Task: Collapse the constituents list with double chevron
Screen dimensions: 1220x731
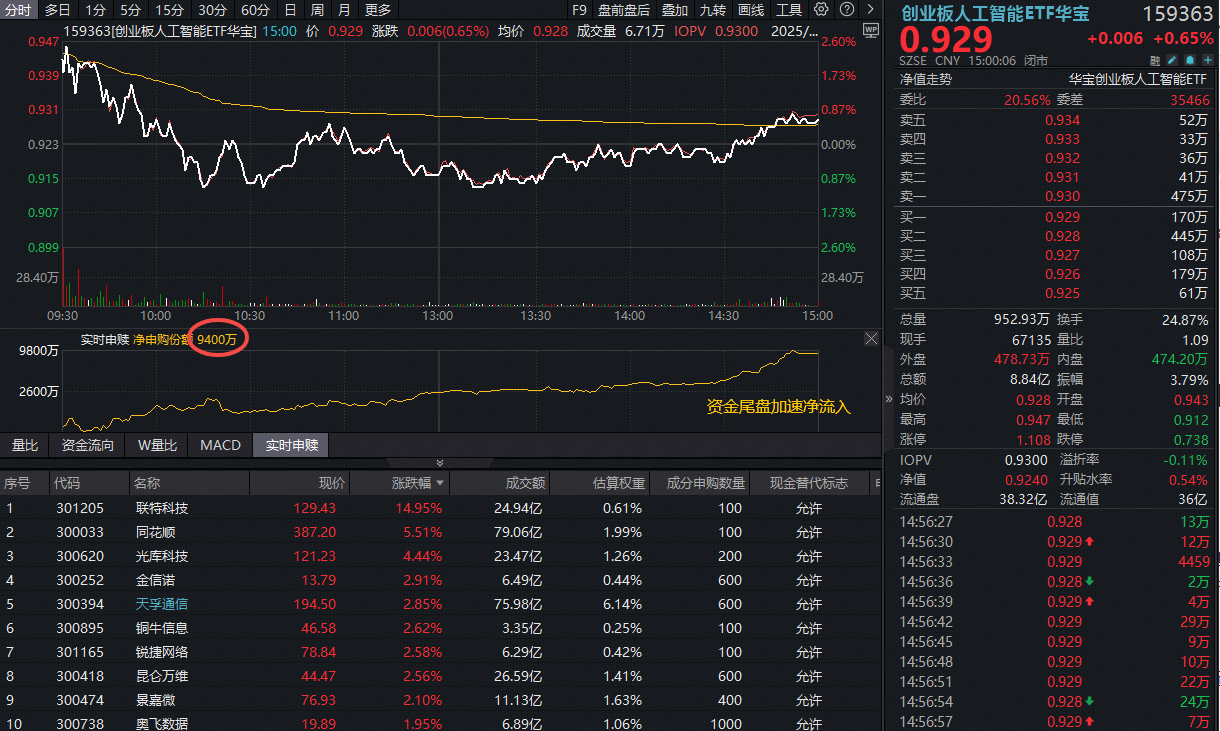Action: pyautogui.click(x=439, y=463)
